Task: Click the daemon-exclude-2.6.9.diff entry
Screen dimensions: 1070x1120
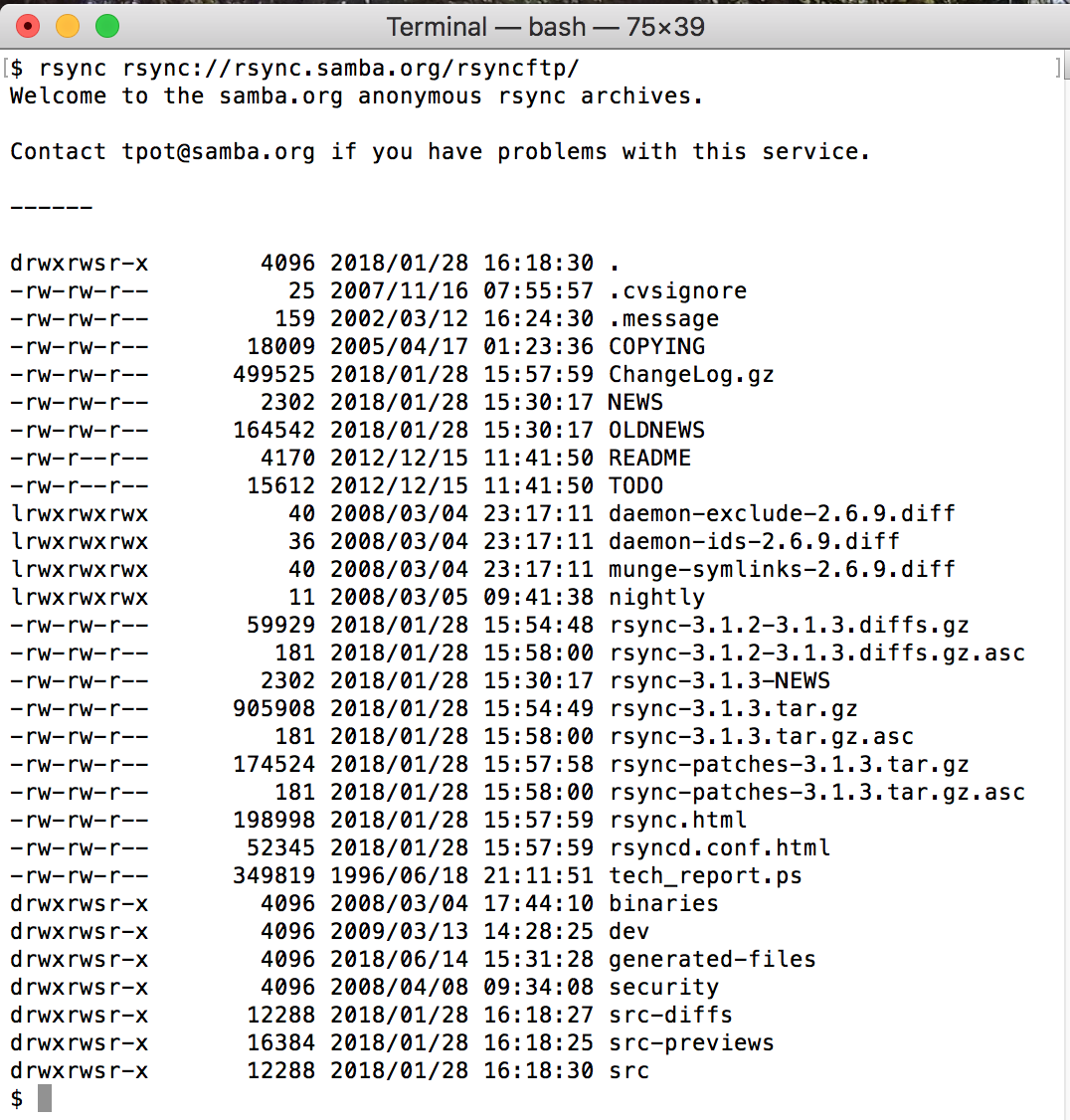Action: click(x=782, y=514)
